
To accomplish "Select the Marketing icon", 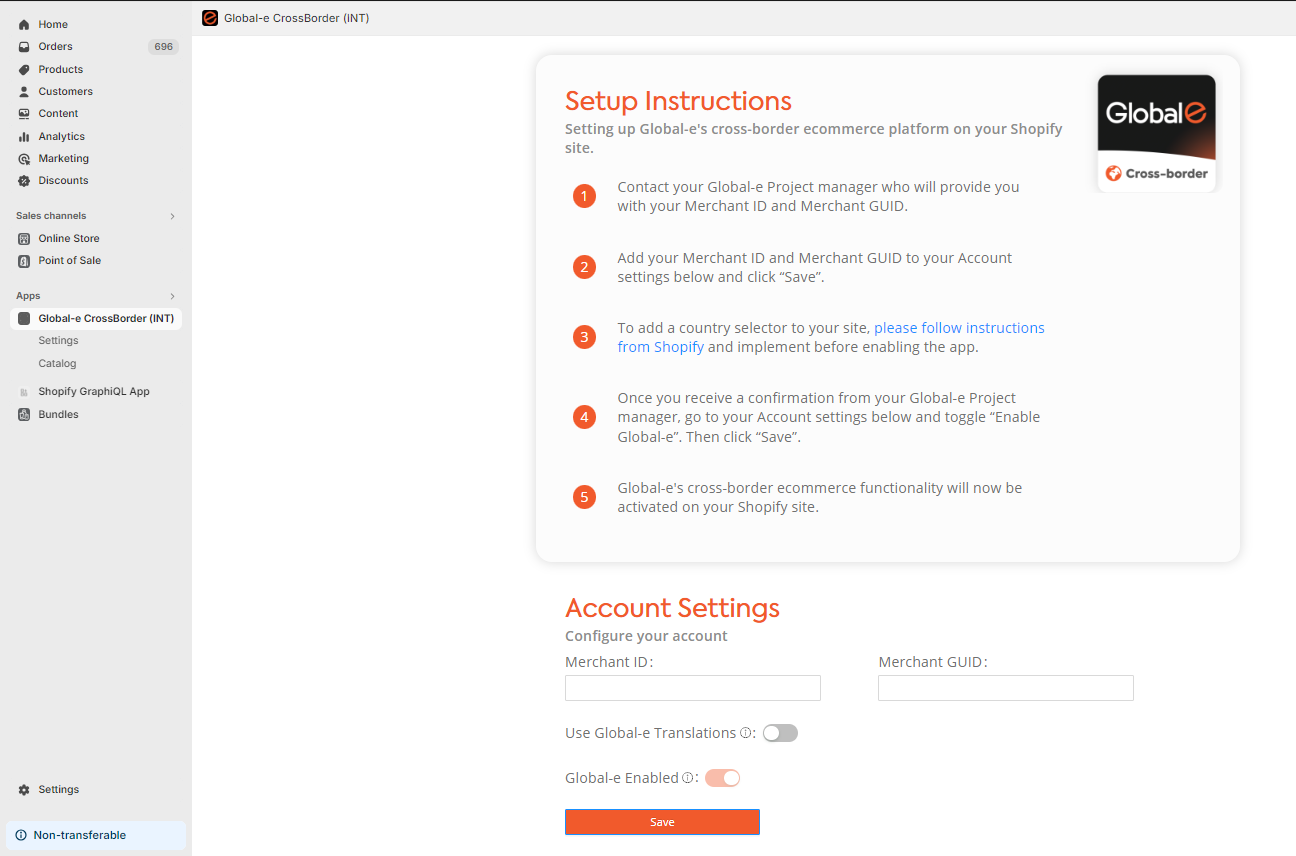I will [24, 157].
